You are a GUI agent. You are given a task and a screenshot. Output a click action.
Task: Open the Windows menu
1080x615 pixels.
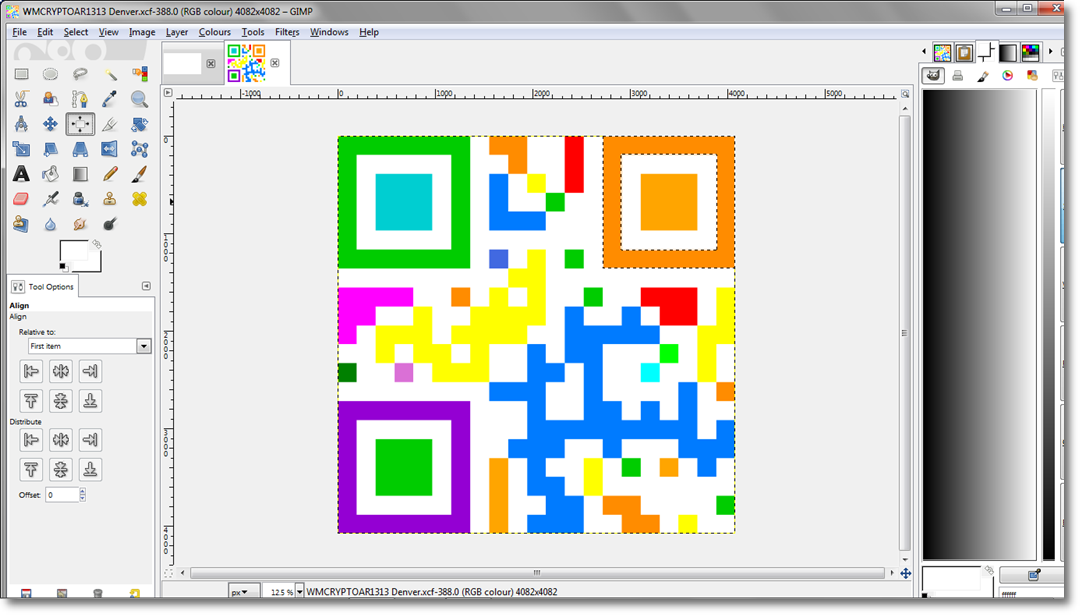click(329, 32)
